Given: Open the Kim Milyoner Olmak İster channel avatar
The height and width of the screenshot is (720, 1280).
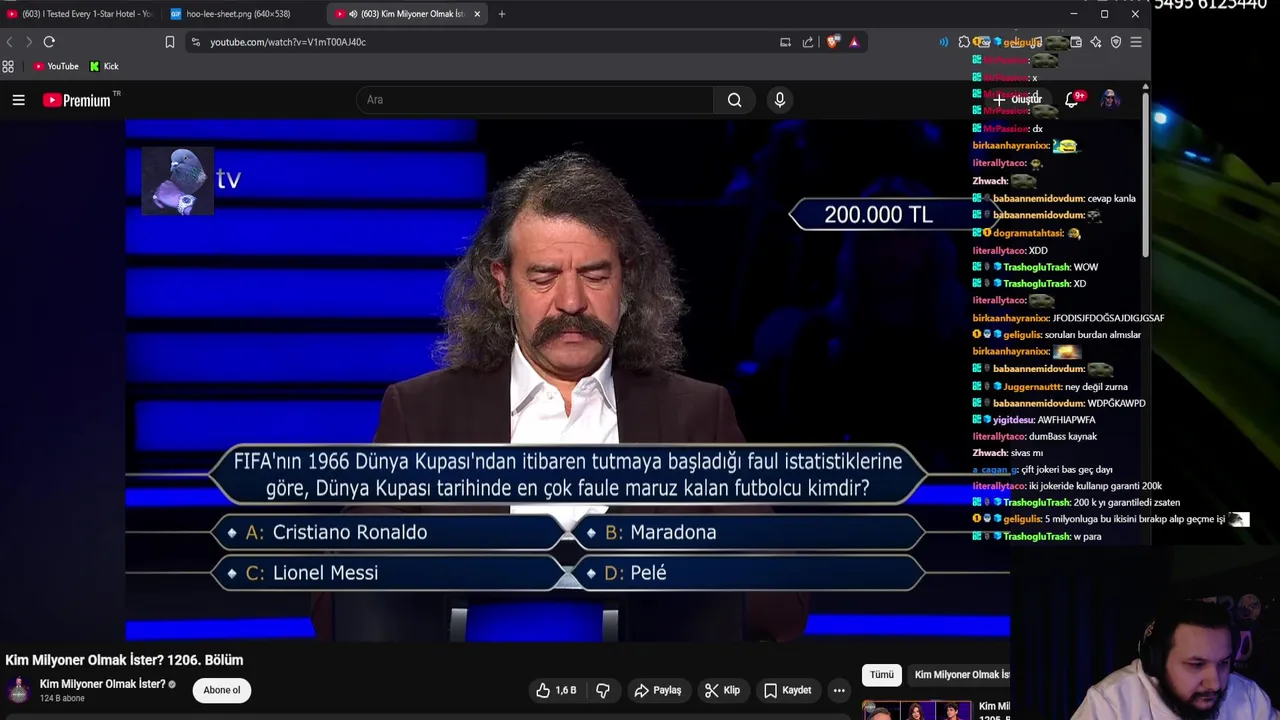Looking at the screenshot, I should 19,690.
